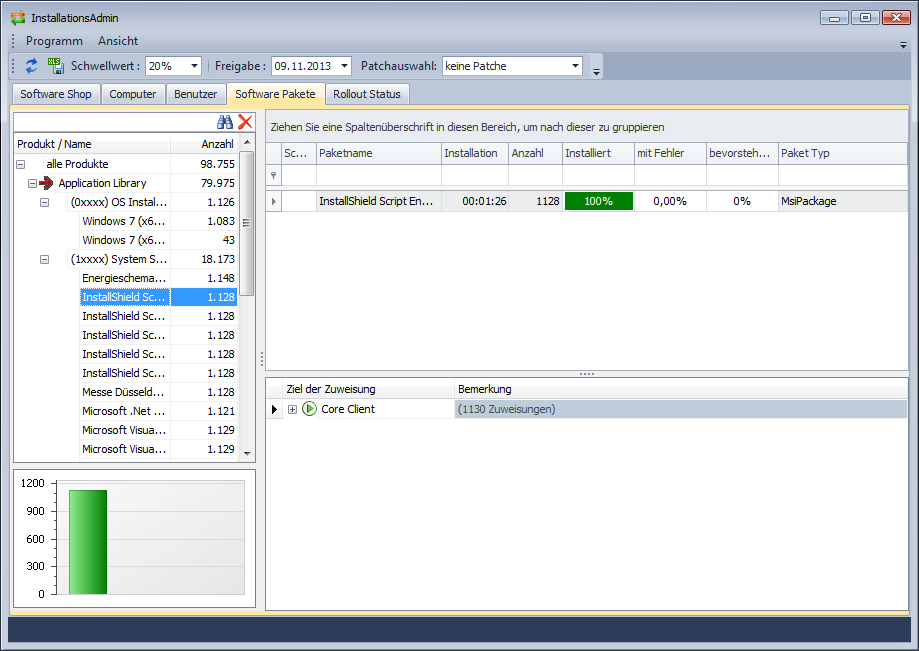The image size is (919, 651).
Task: Switch to the Rollout Status tab
Action: [x=366, y=94]
